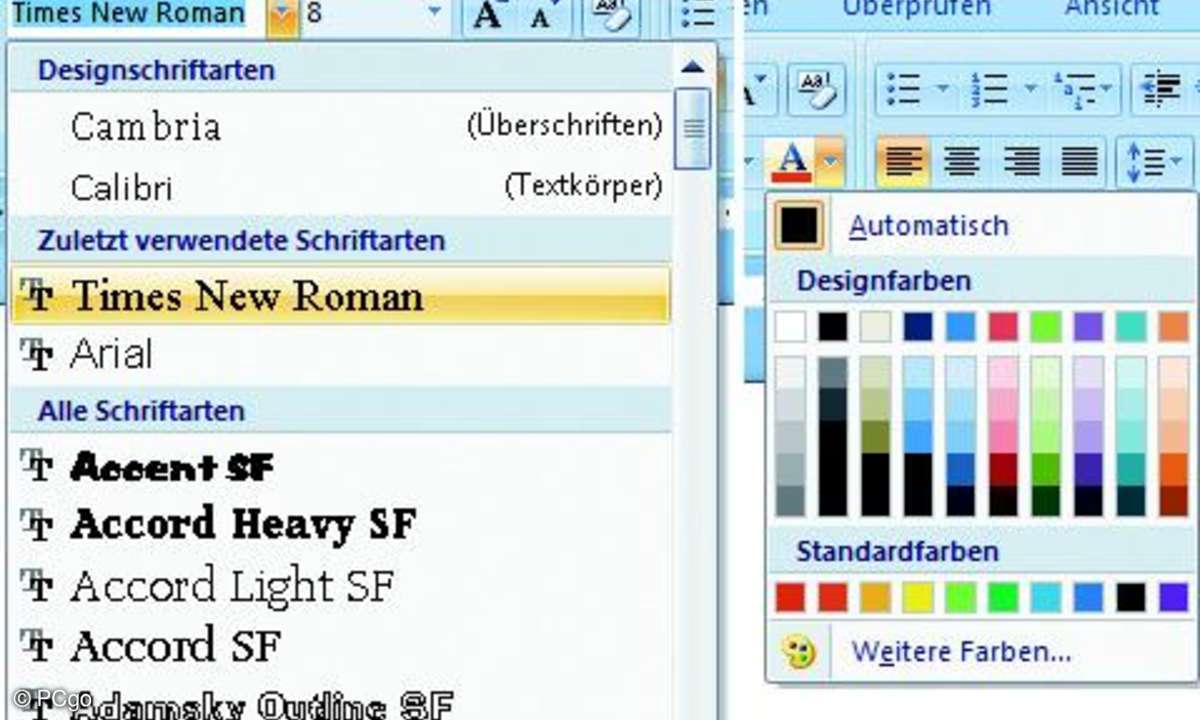
Task: Choose Cambria heading font
Action: [340, 127]
